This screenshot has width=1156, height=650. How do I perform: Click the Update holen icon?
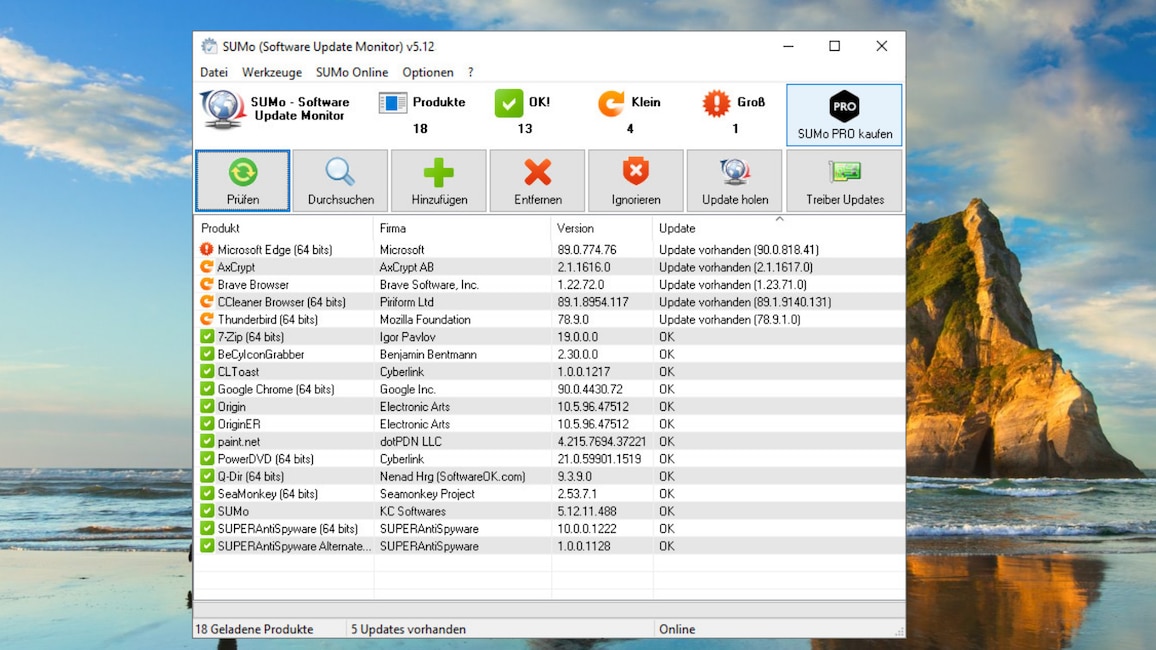(734, 172)
